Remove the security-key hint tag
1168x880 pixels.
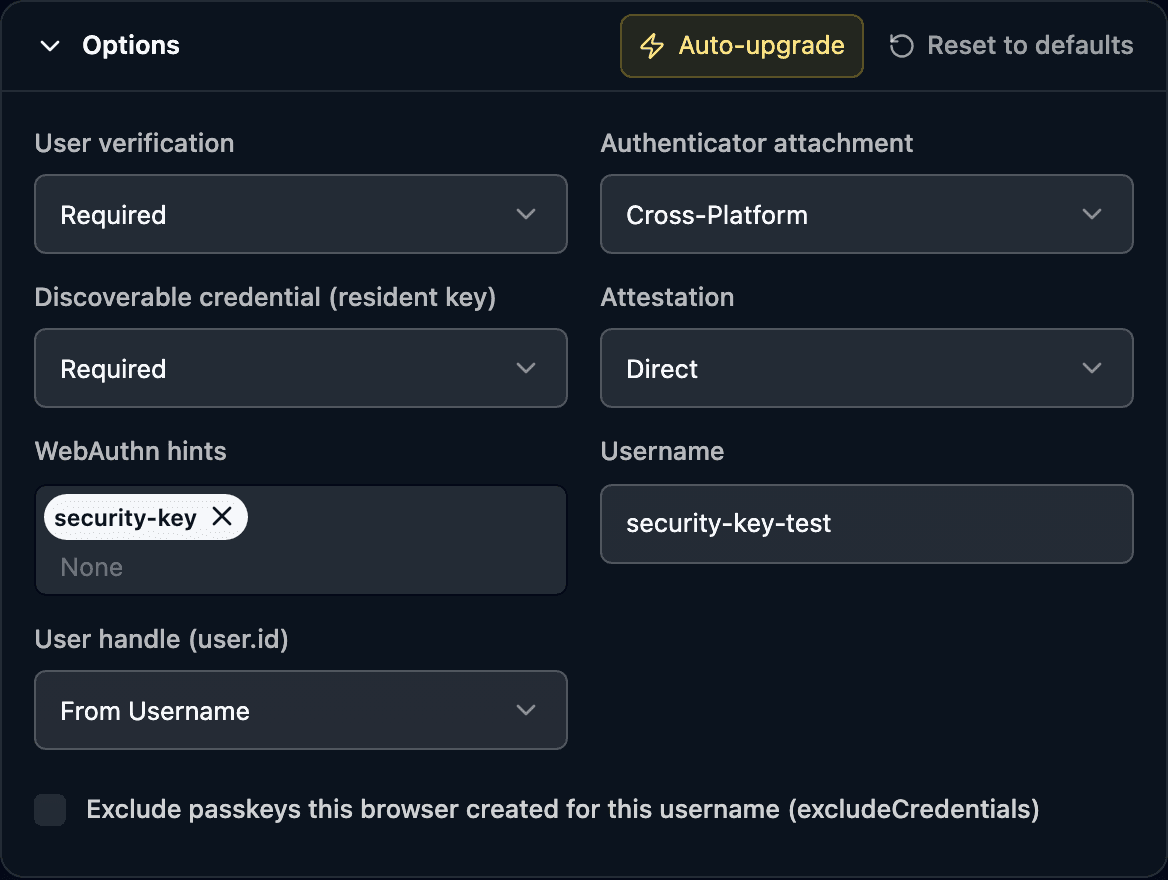pyautogui.click(x=222, y=516)
